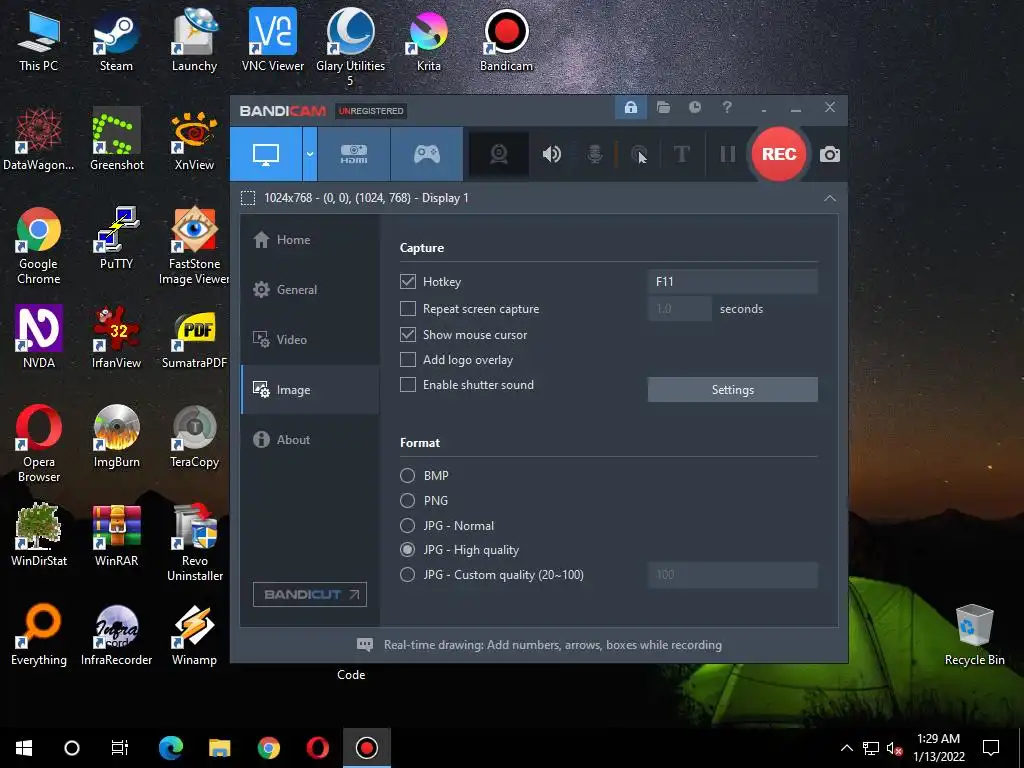
Task: Open Krita desktop shortcut
Action: pyautogui.click(x=428, y=42)
